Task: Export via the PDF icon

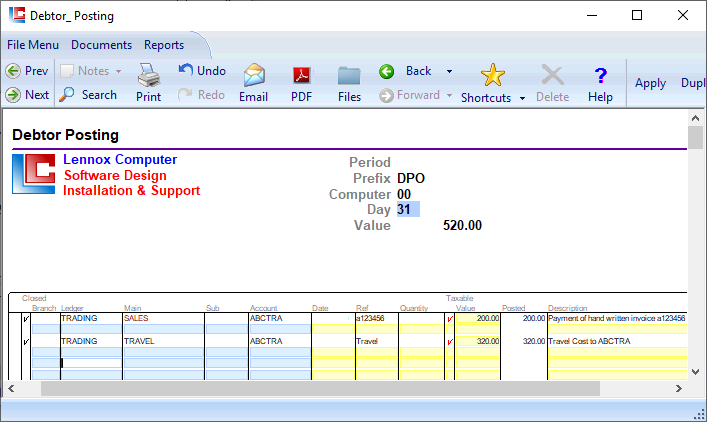Action: tap(301, 76)
